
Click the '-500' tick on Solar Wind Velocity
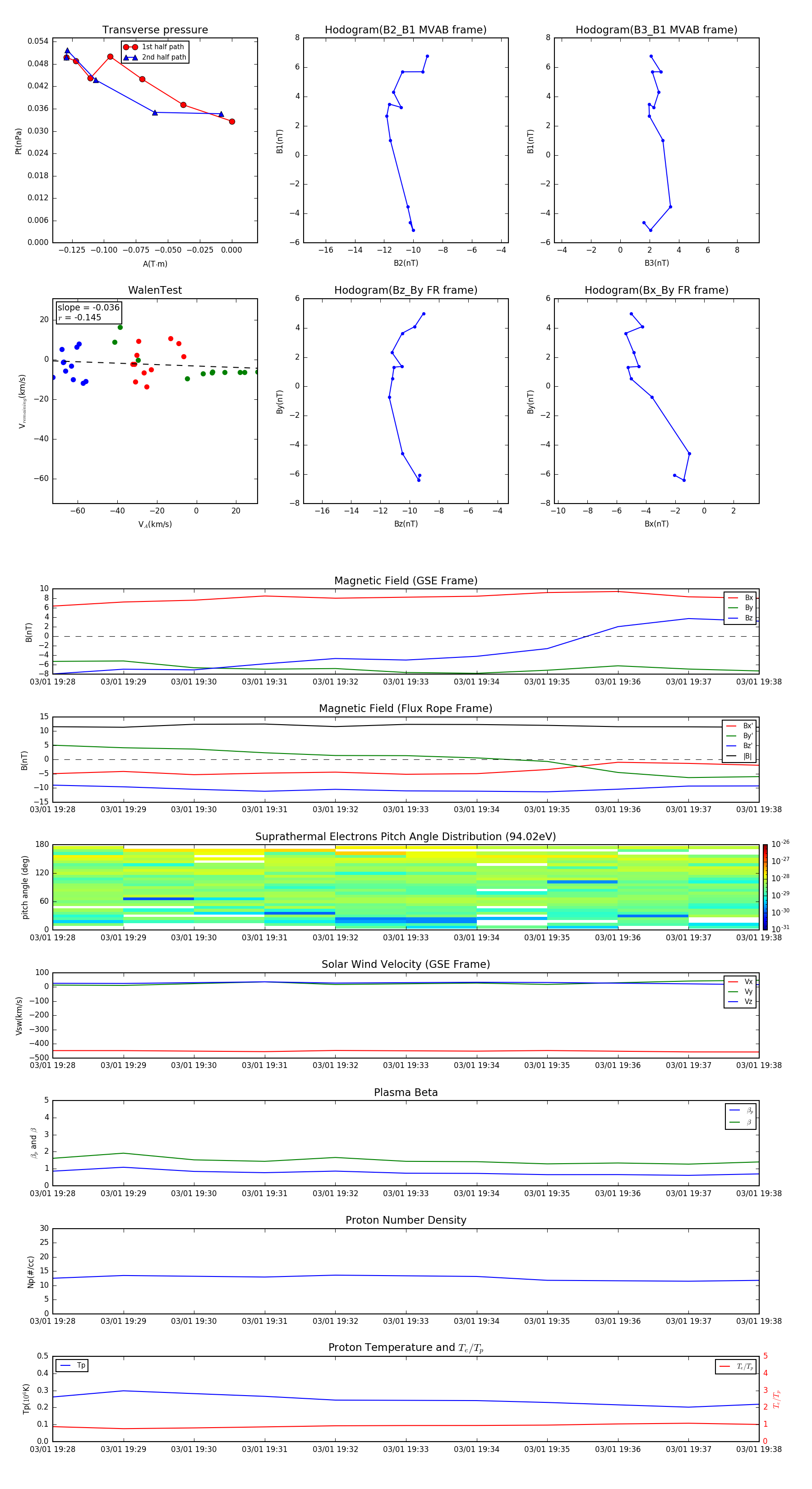tap(38, 1058)
